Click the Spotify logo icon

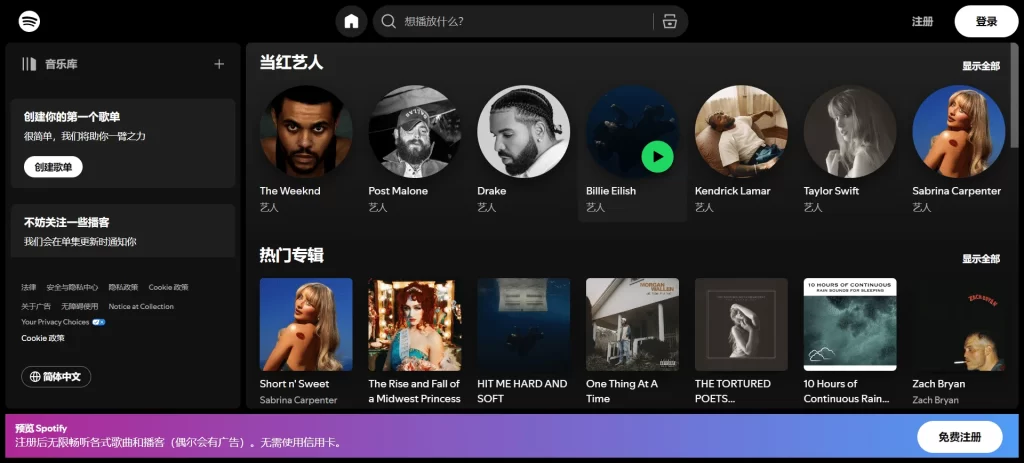pyautogui.click(x=29, y=22)
